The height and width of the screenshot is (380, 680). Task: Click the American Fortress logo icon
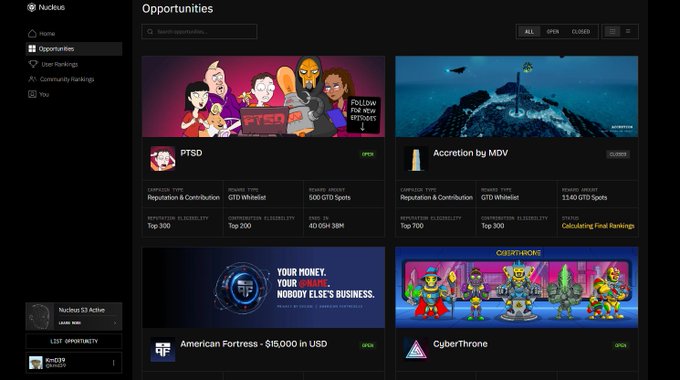(163, 350)
